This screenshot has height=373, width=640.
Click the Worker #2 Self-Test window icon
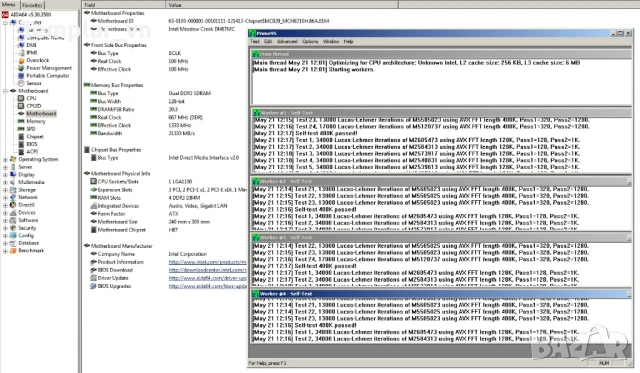(256, 181)
